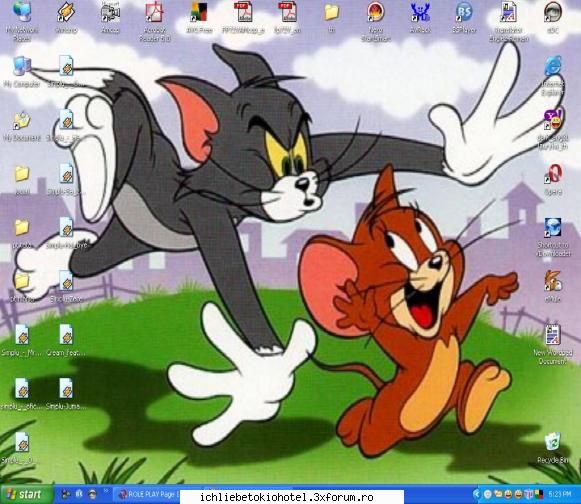Viewport: 581px width, 504px height.
Task: Click the first Quick Launch icon beside Start
Action: click(66, 494)
